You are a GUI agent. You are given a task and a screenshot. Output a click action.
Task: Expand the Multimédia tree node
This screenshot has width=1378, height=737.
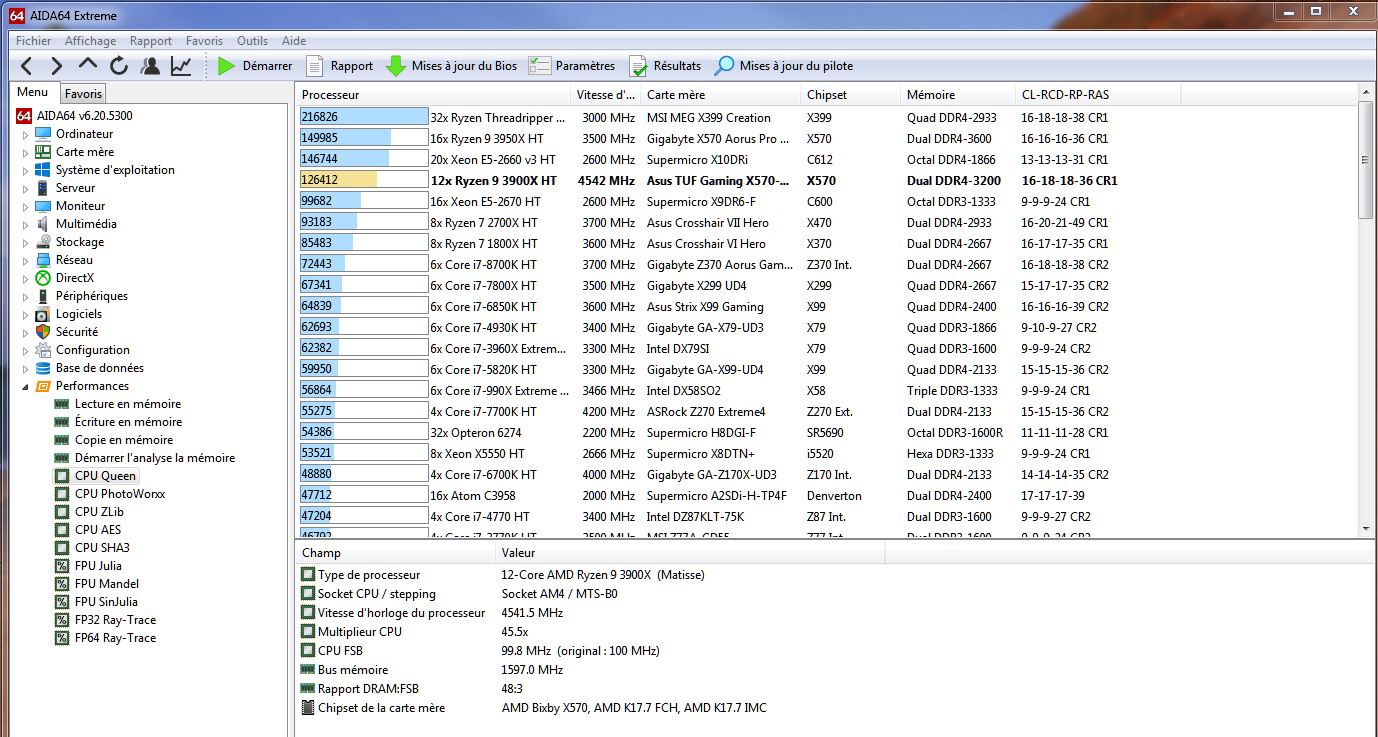click(x=26, y=224)
